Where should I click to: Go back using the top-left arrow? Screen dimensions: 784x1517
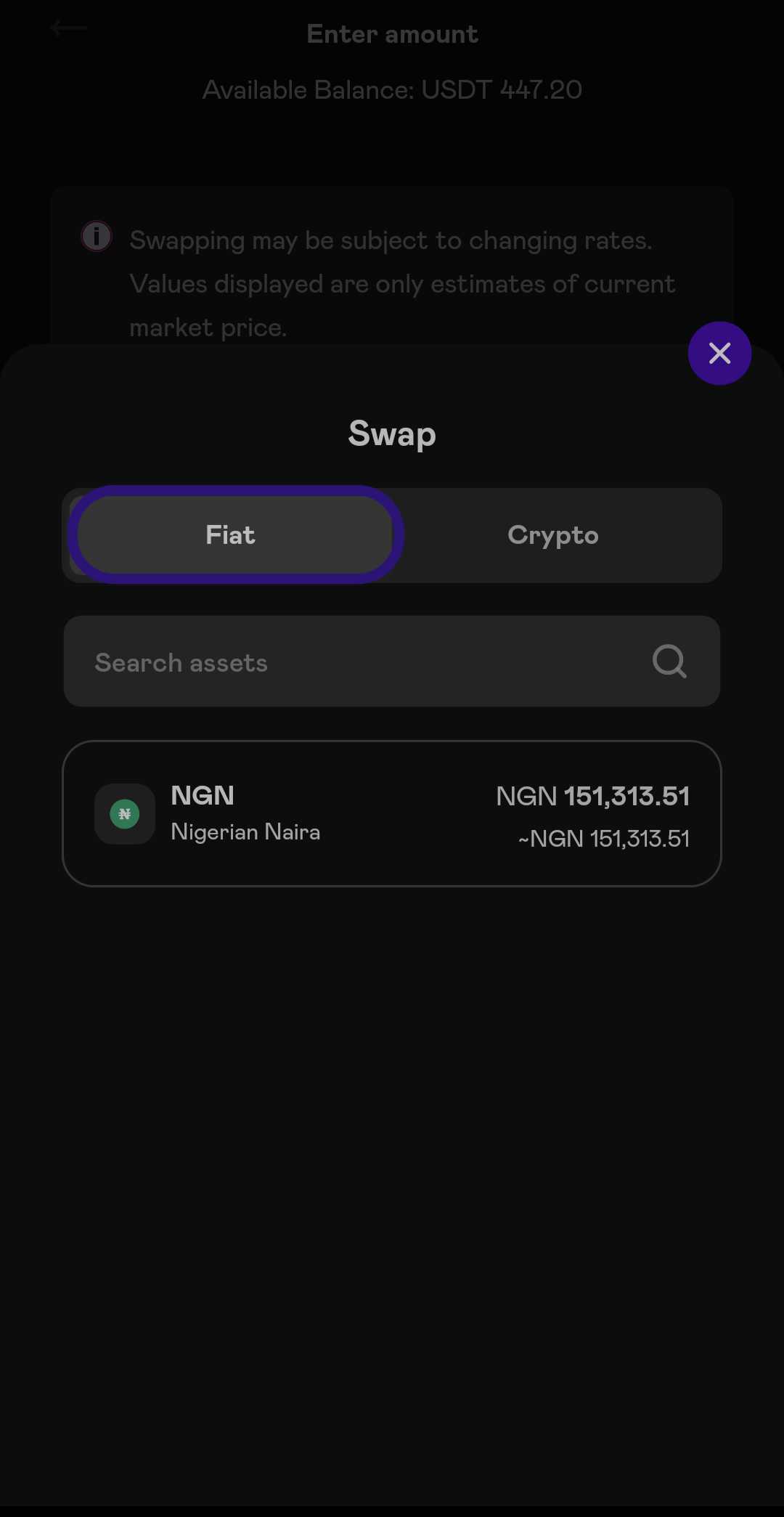(69, 29)
